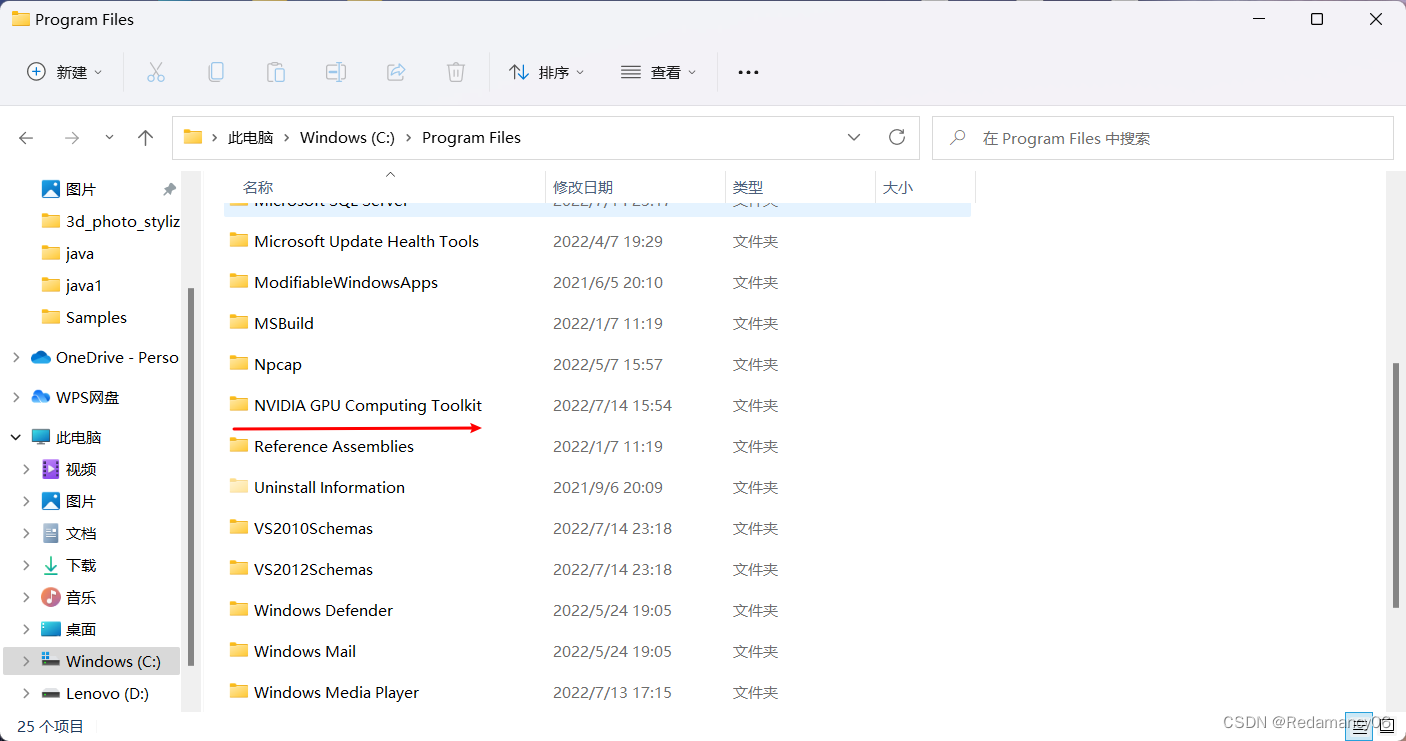This screenshot has width=1406, height=741.
Task: Click the navigation pane scrollbar
Action: 190,477
